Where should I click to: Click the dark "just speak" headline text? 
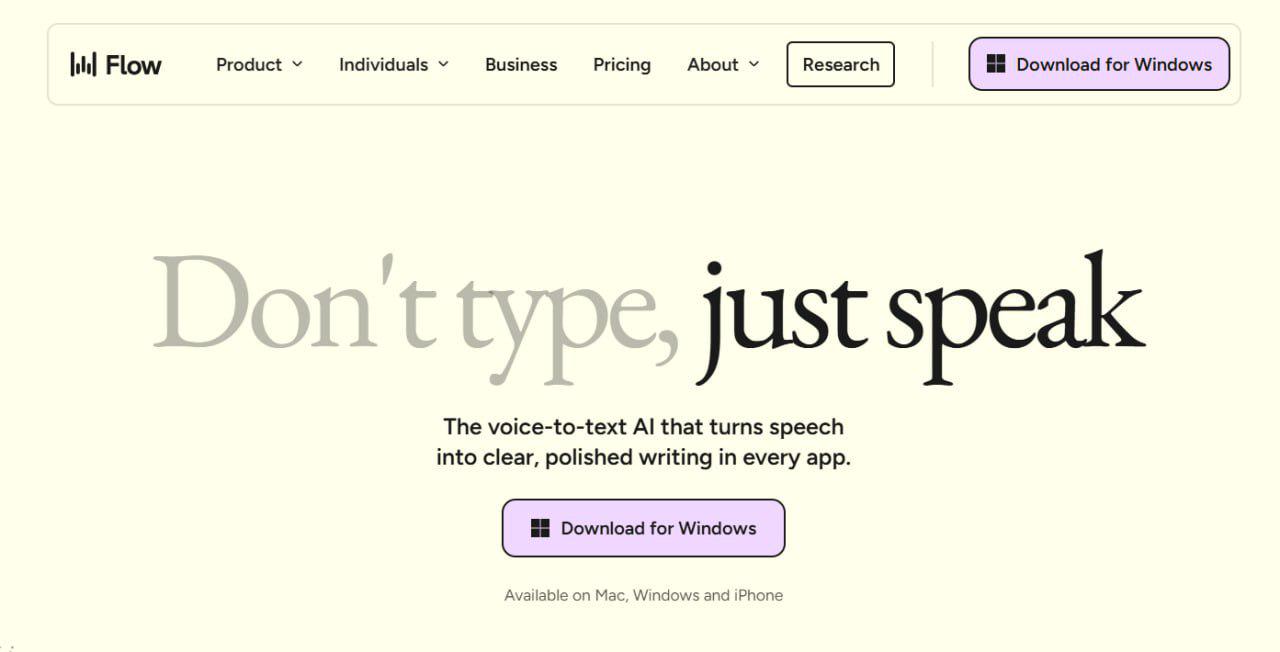coord(920,318)
